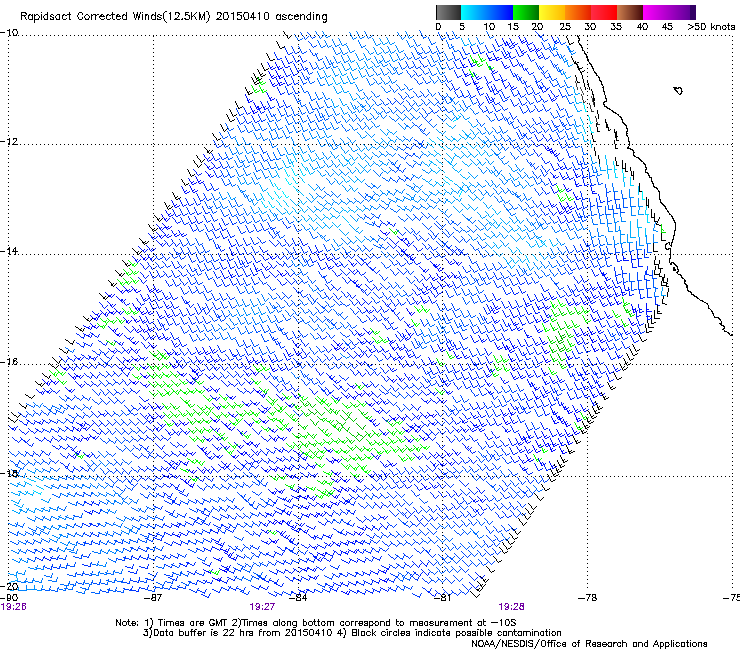The image size is (740, 650).
Task: Select the orange 25-30 knots legend segment
Action: [x=578, y=12]
